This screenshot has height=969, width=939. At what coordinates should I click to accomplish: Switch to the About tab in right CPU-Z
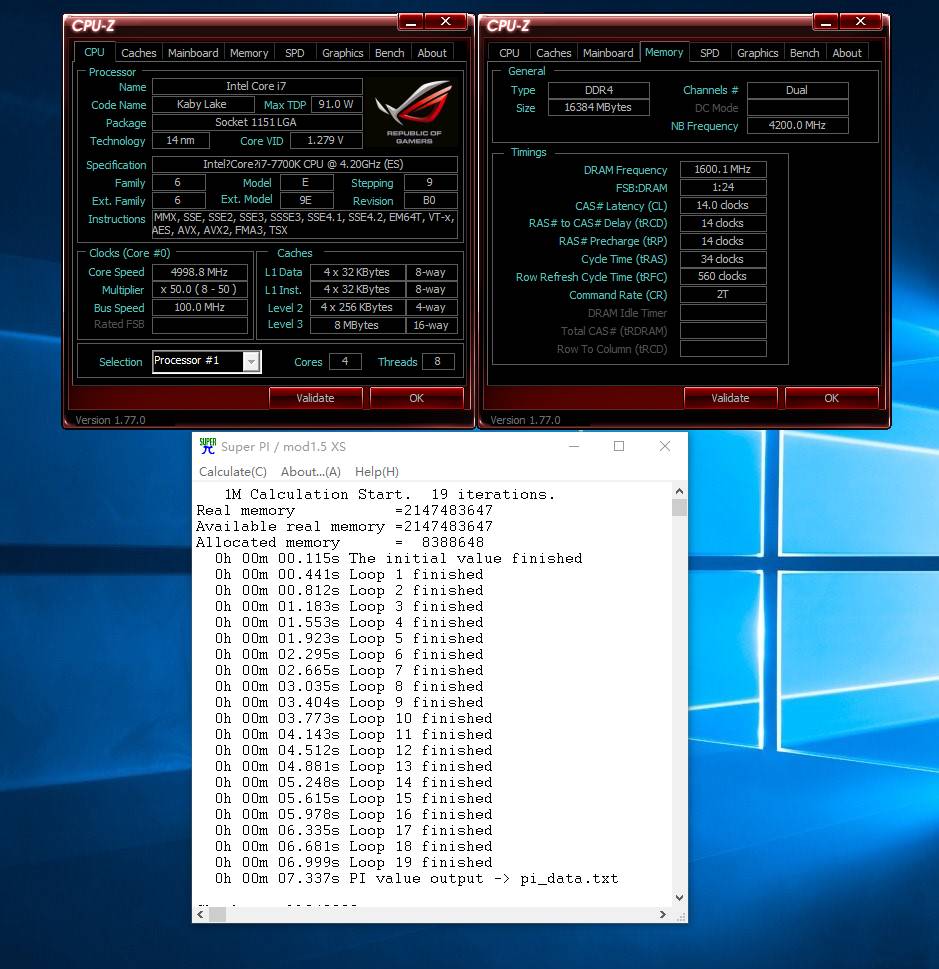[x=846, y=52]
